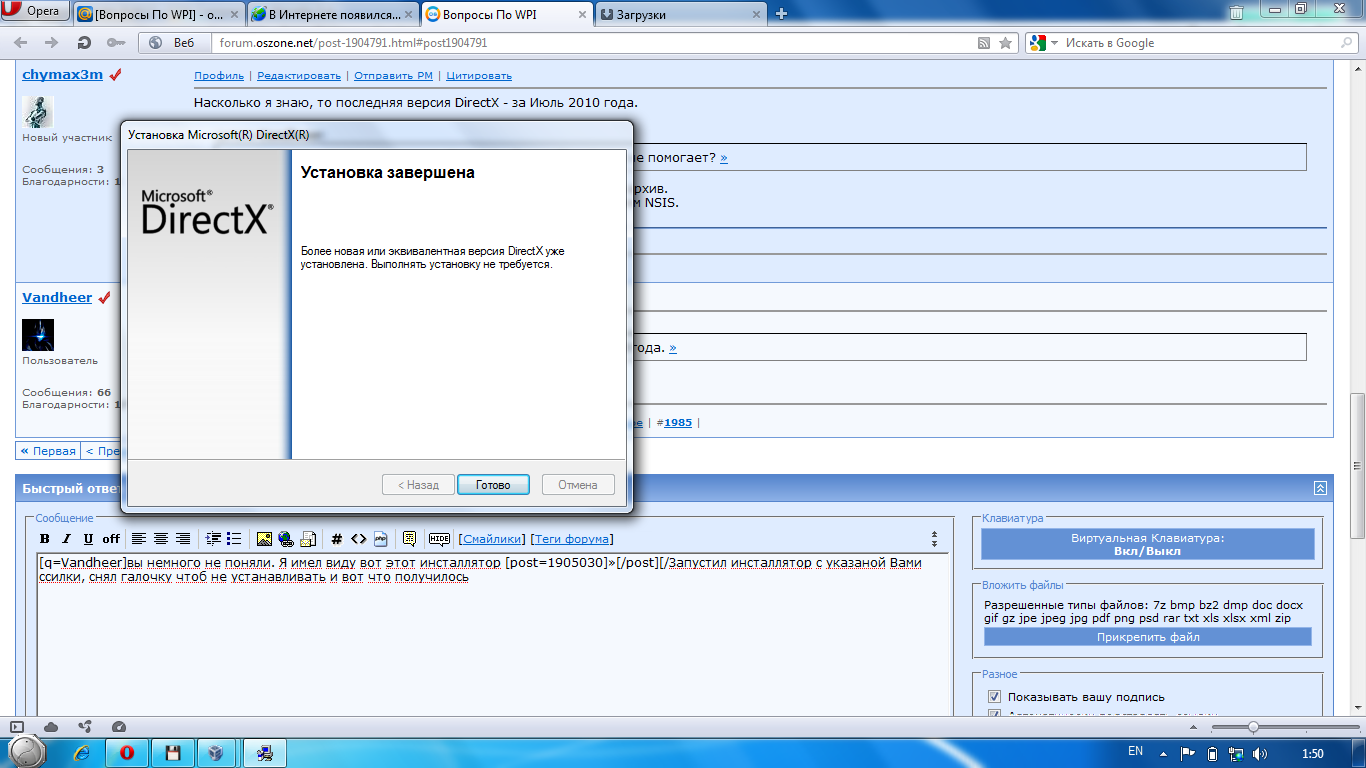The width and height of the screenshot is (1366, 768).
Task: Go to '« Первая' page link
Action: [49, 450]
